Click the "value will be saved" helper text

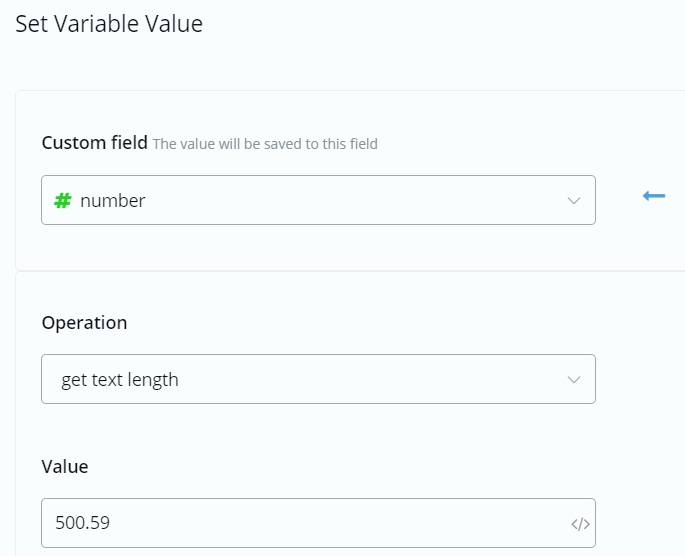tap(265, 144)
